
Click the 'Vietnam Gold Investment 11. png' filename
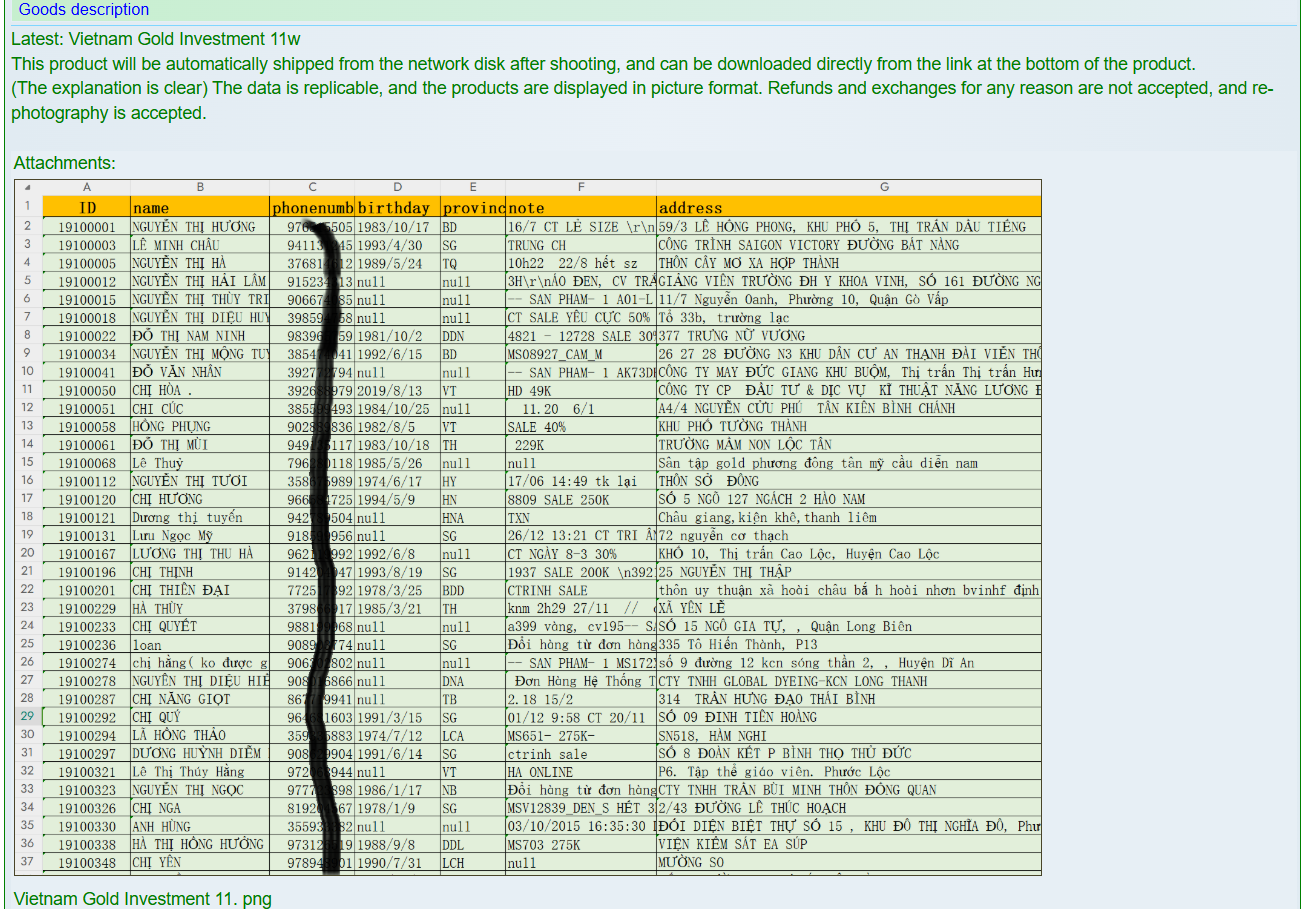click(x=142, y=899)
